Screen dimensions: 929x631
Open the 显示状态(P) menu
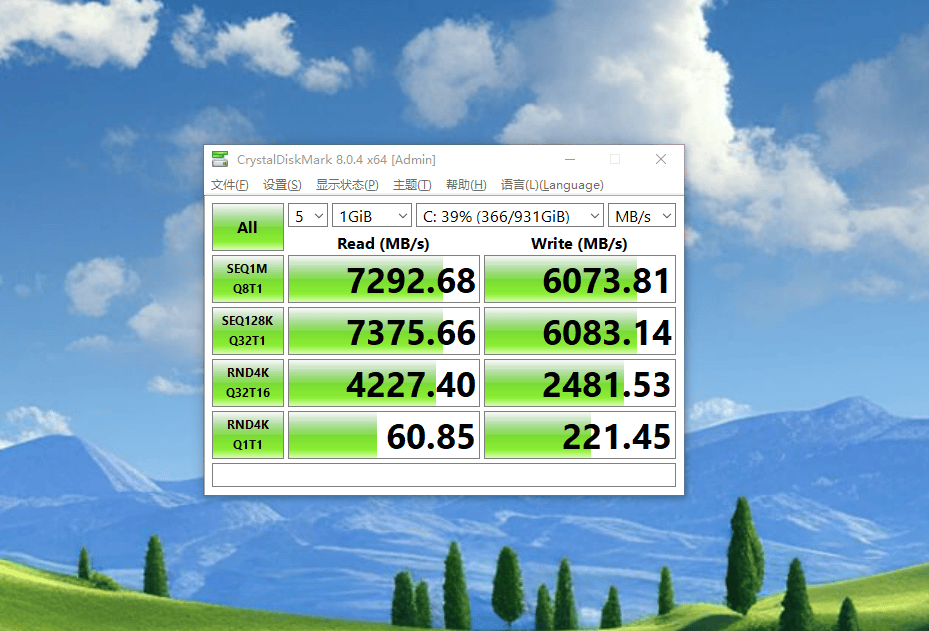click(x=347, y=185)
